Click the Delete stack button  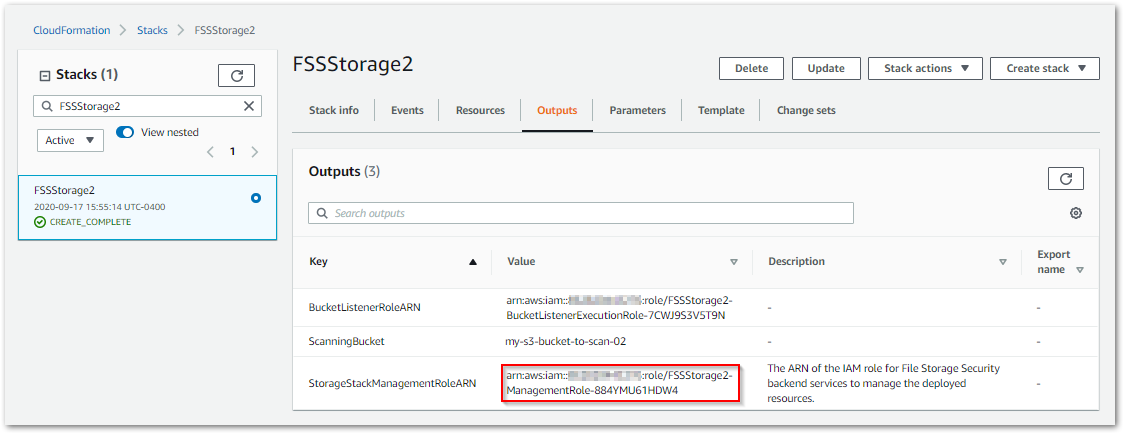(x=751, y=69)
